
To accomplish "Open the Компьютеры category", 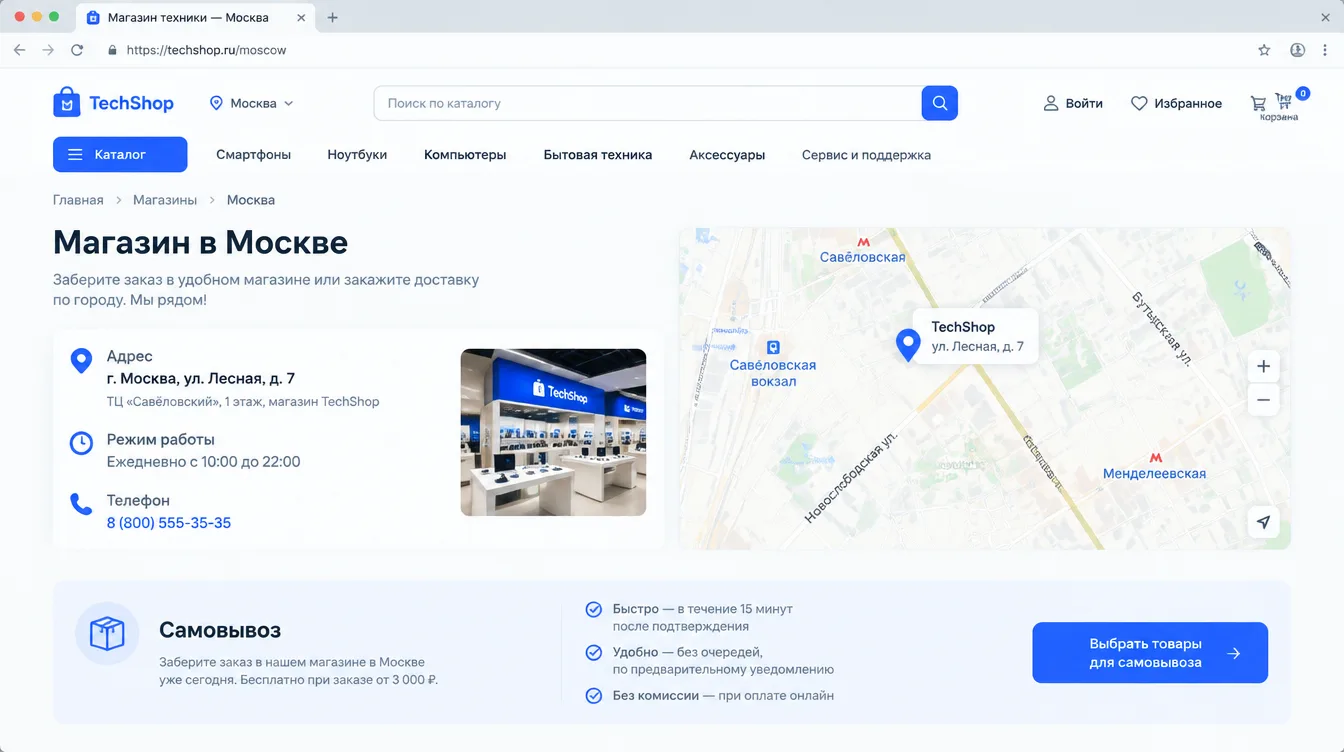I will tap(465, 155).
